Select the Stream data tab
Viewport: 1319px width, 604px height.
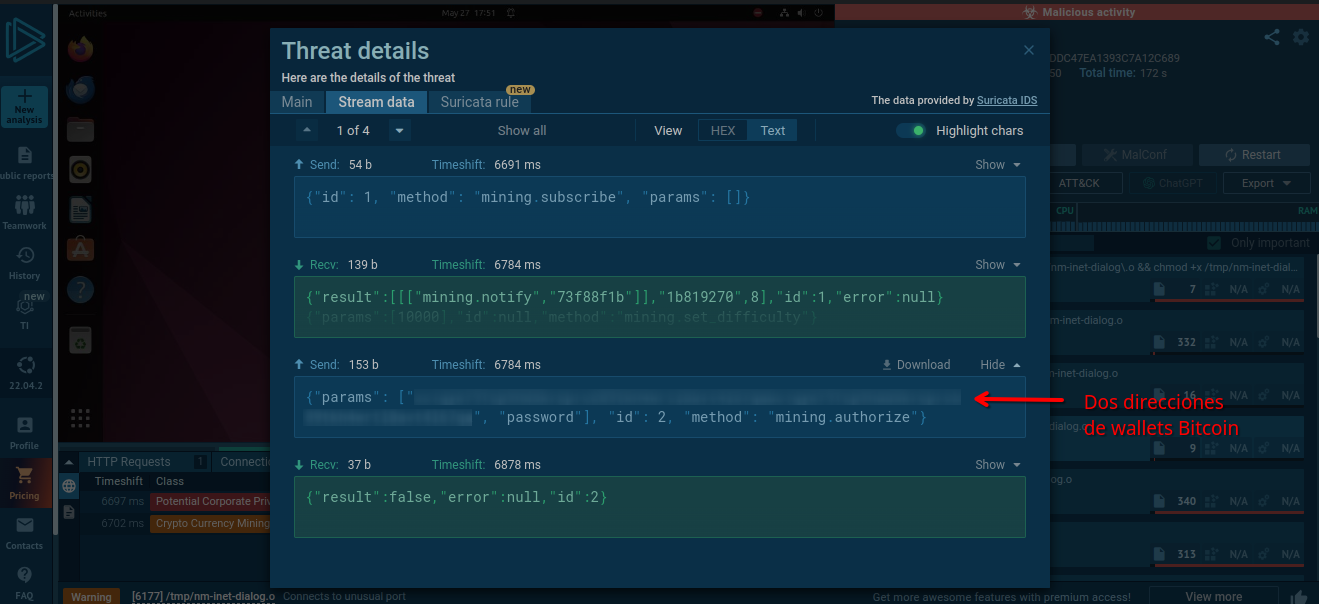376,102
